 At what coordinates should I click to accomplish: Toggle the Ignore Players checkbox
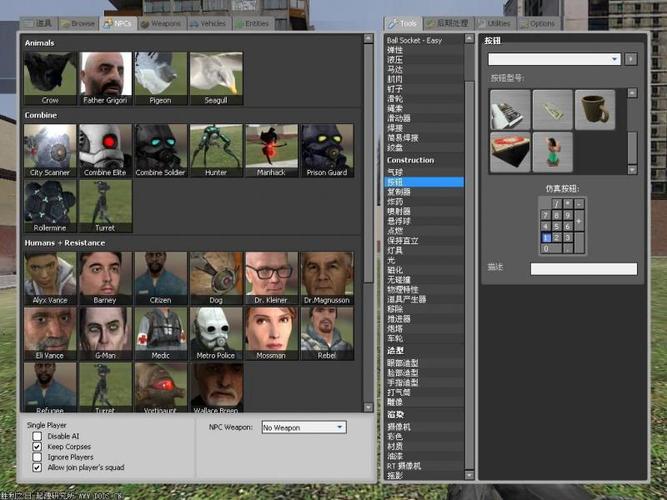pyautogui.click(x=37, y=457)
